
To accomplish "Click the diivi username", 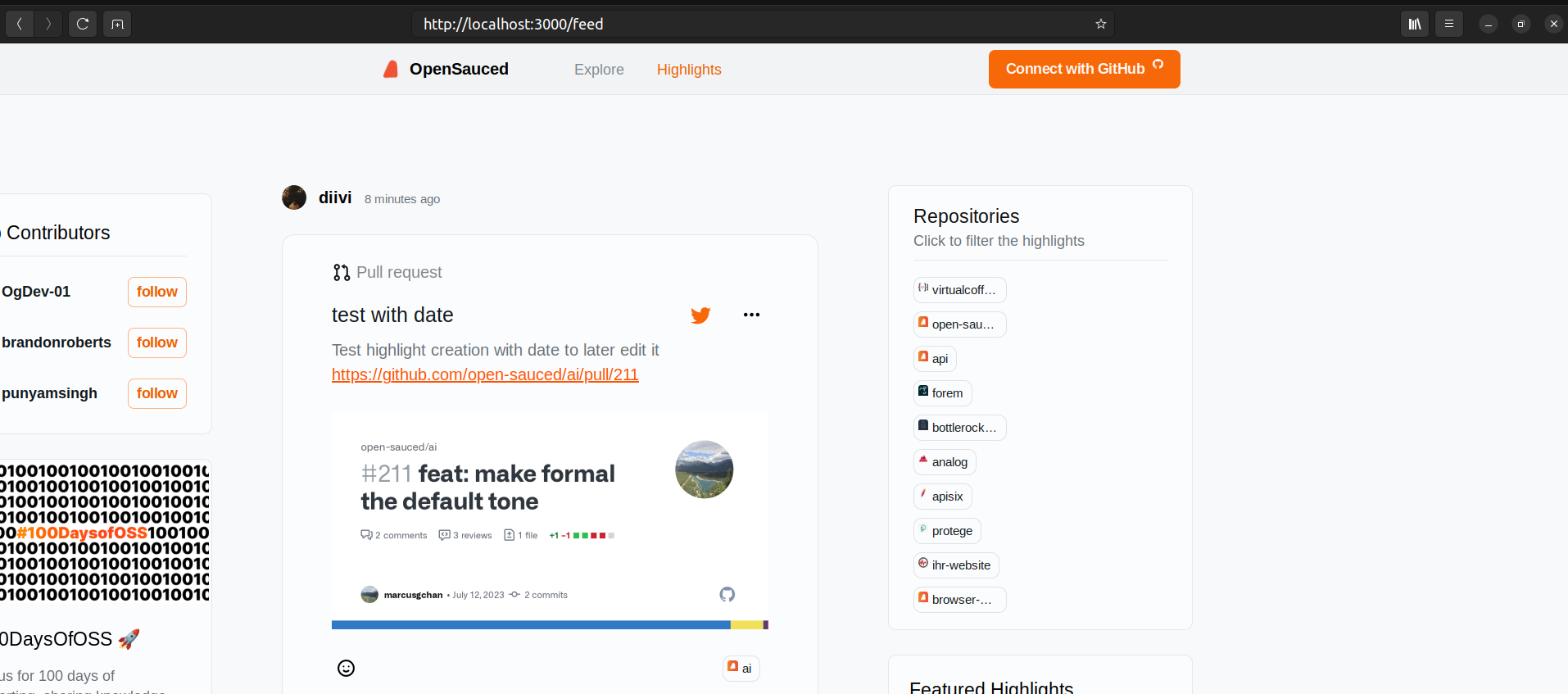I will point(335,197).
